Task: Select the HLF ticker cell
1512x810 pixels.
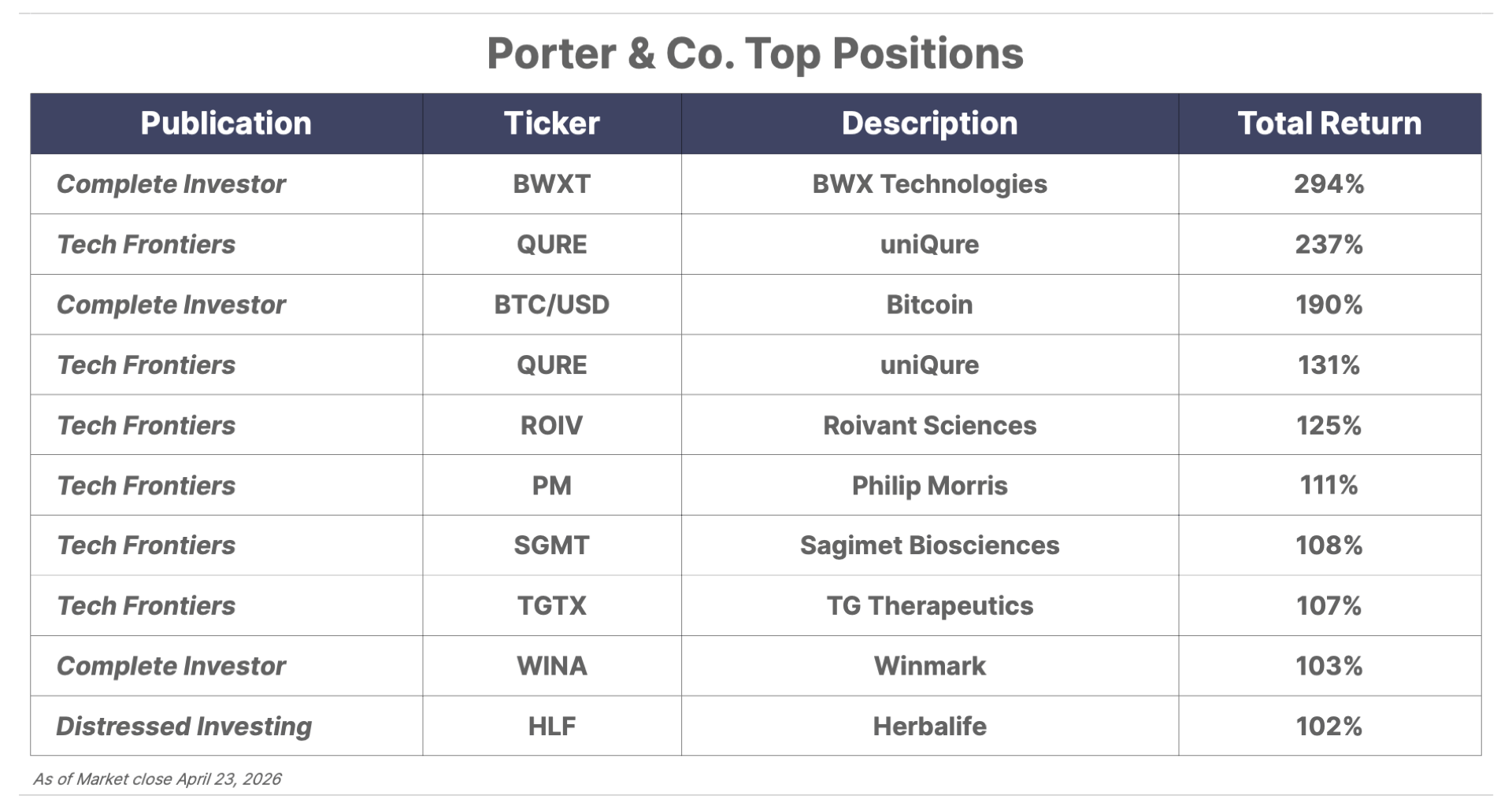Action: 552,726
